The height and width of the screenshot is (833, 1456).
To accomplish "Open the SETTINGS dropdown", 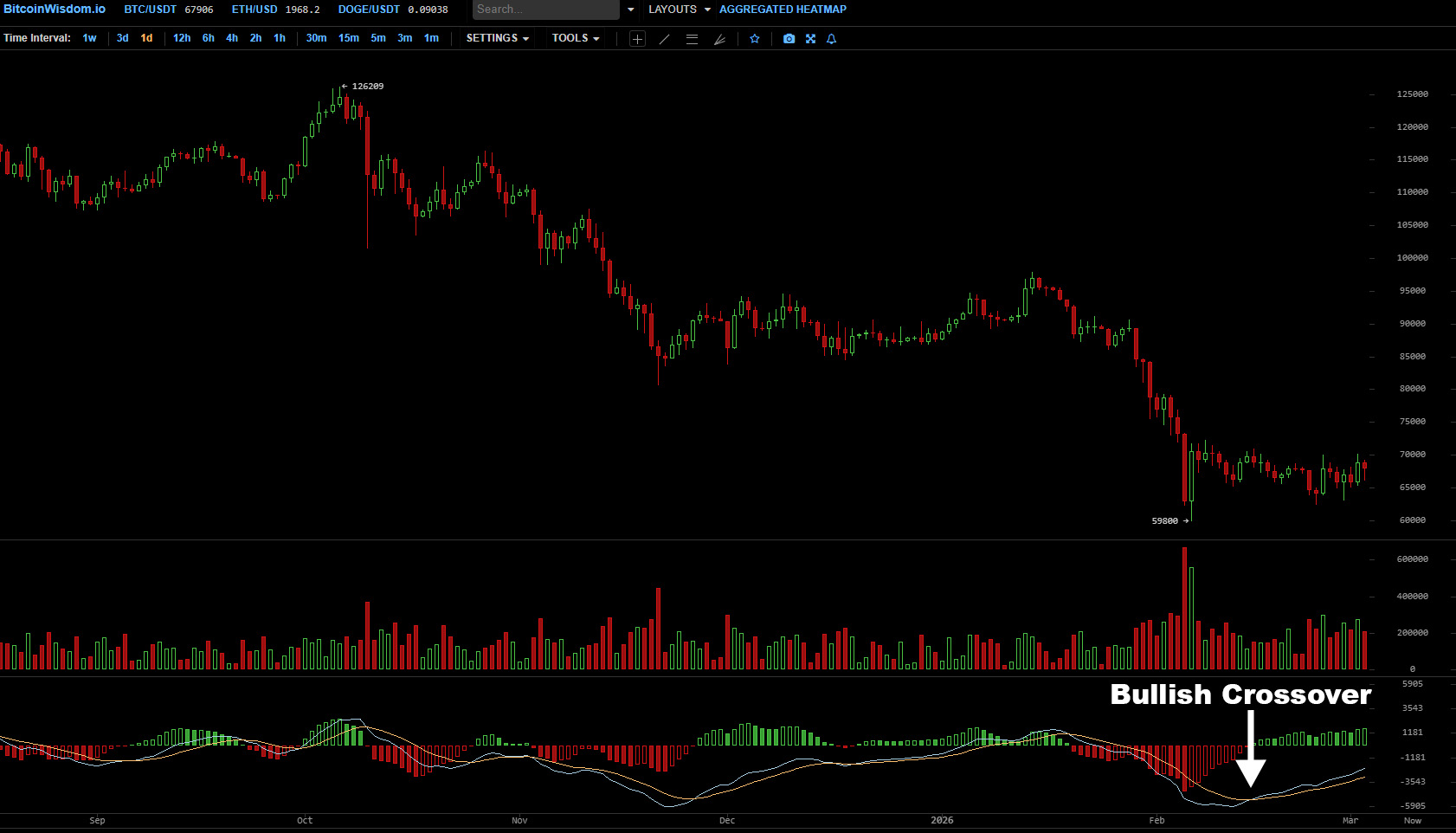I will tap(497, 38).
